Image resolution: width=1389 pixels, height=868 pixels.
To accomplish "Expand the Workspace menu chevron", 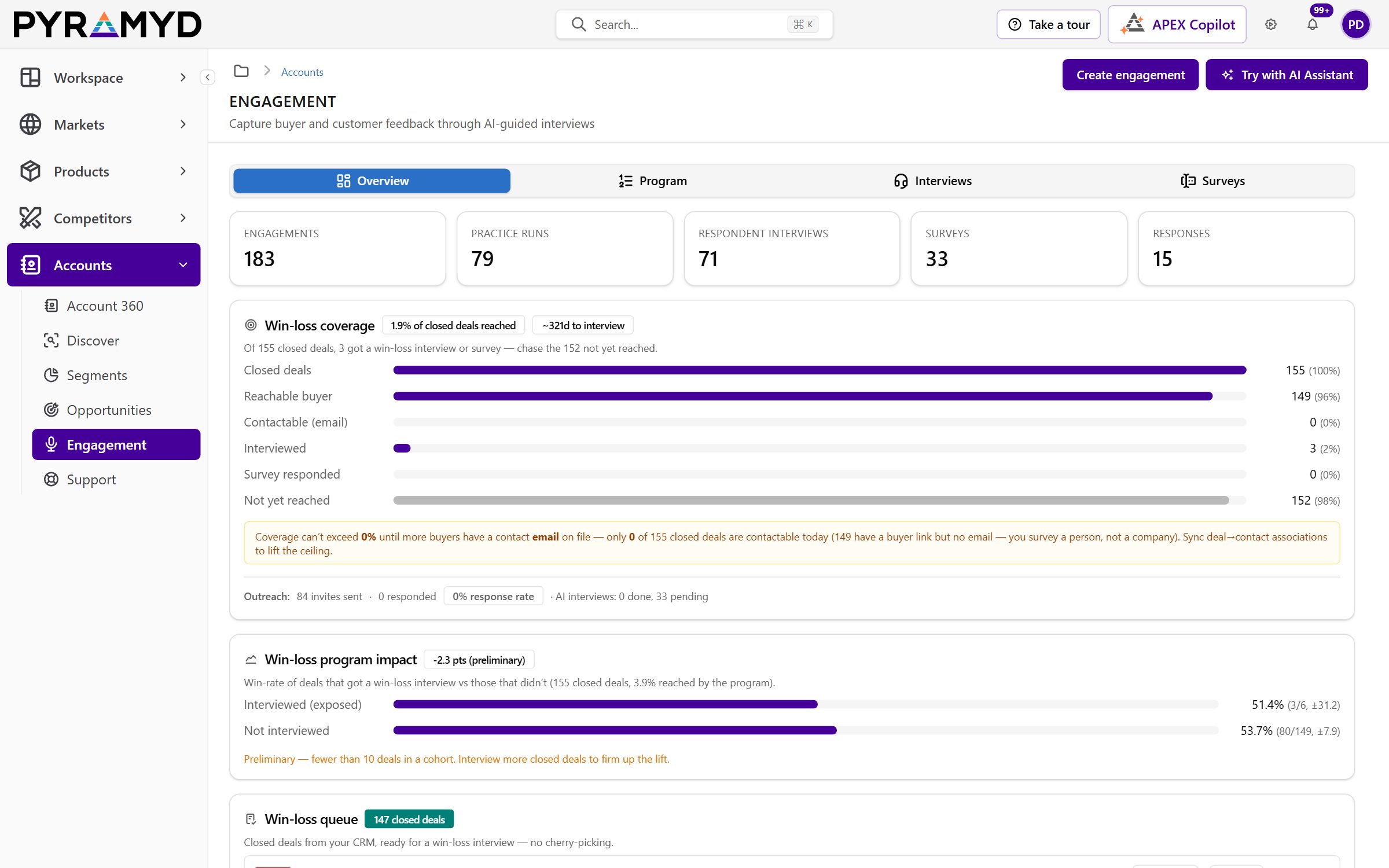I will pyautogui.click(x=183, y=78).
